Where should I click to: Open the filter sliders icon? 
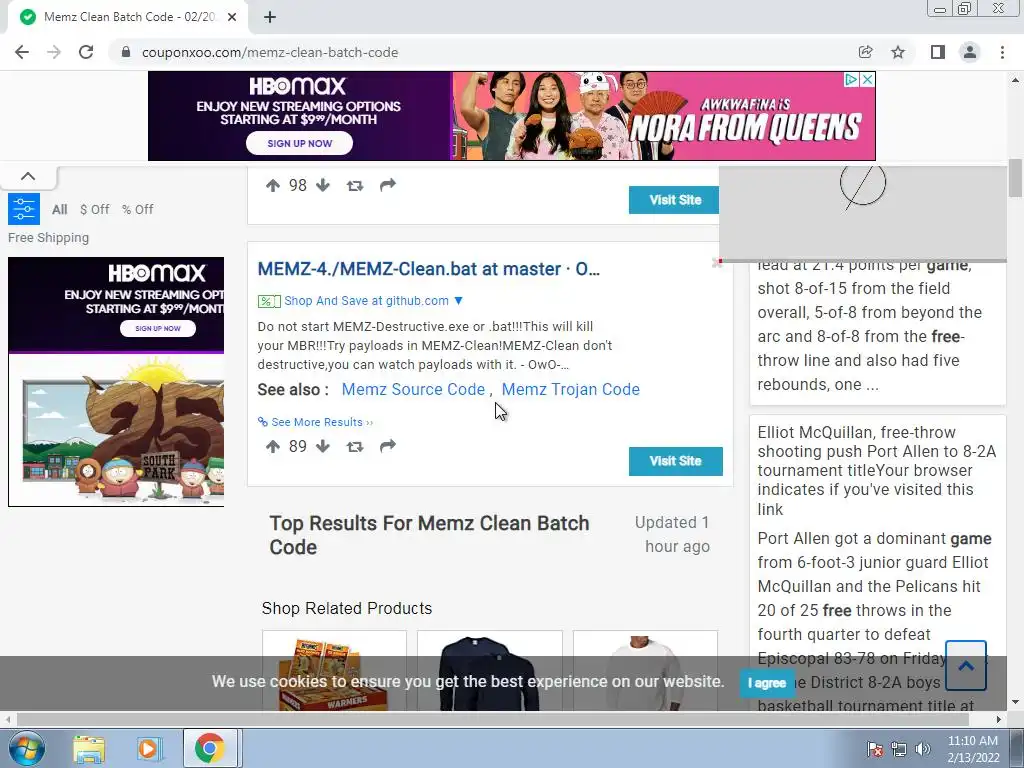tap(24, 209)
